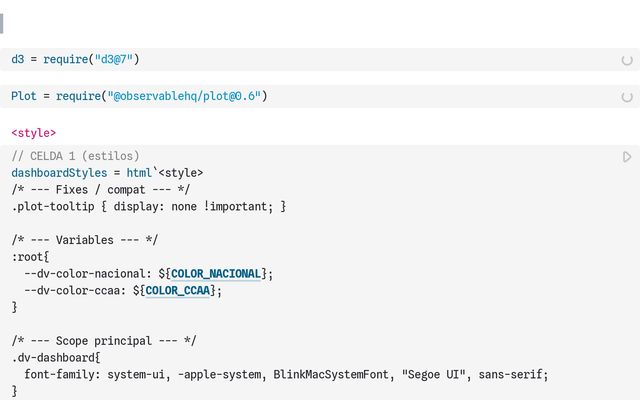The image size is (640, 400).
Task: Place cursor in the d3 variable name
Action: [18, 60]
